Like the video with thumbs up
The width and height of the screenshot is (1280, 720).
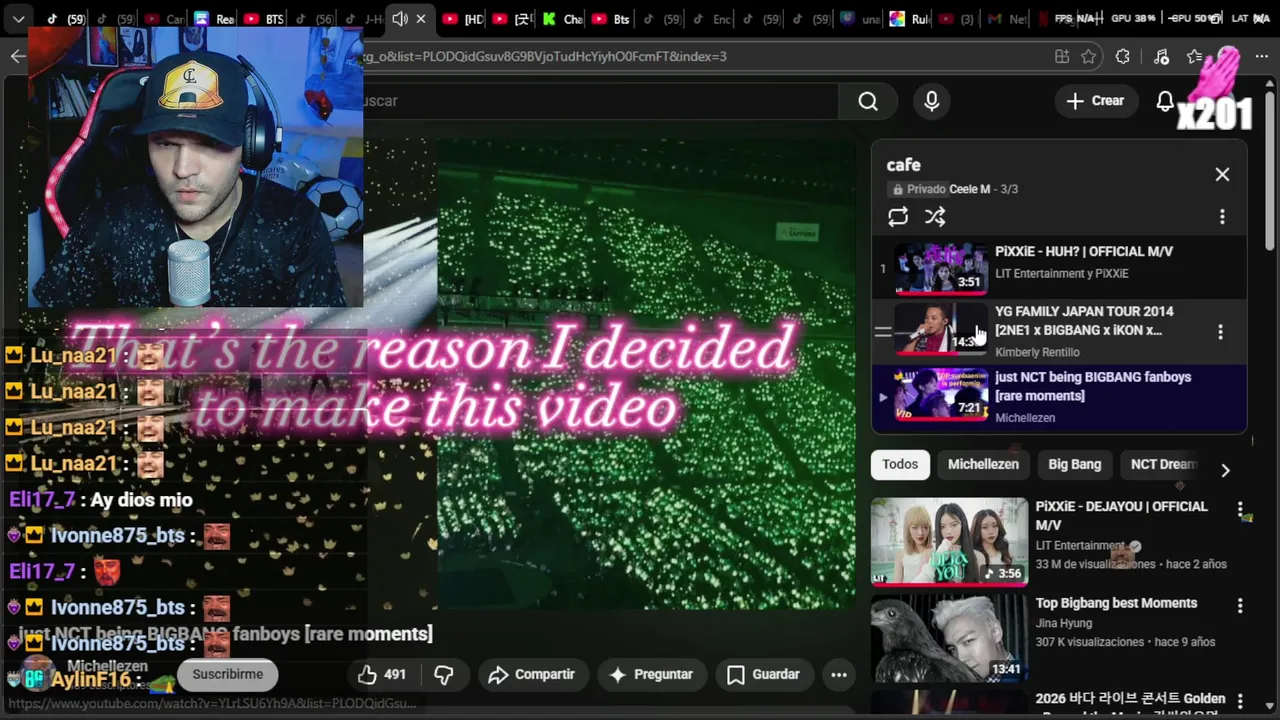click(x=382, y=675)
